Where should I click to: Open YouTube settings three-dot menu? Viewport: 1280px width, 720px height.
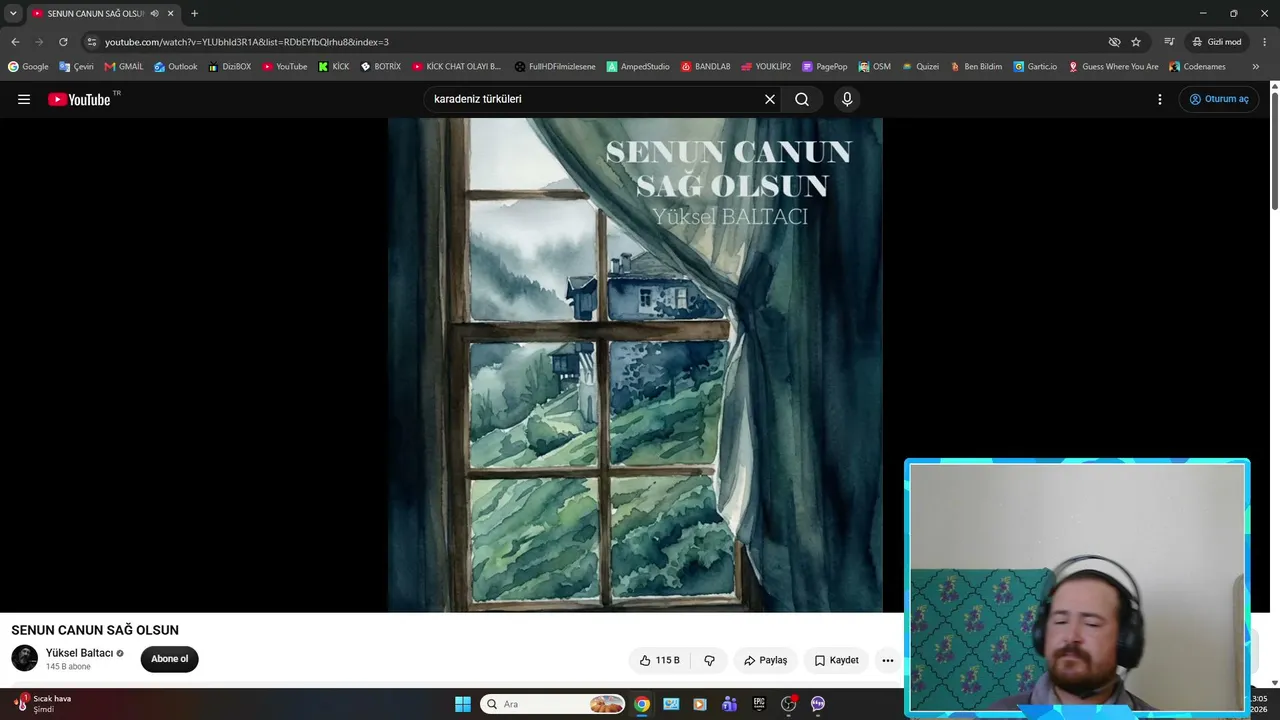(1160, 99)
